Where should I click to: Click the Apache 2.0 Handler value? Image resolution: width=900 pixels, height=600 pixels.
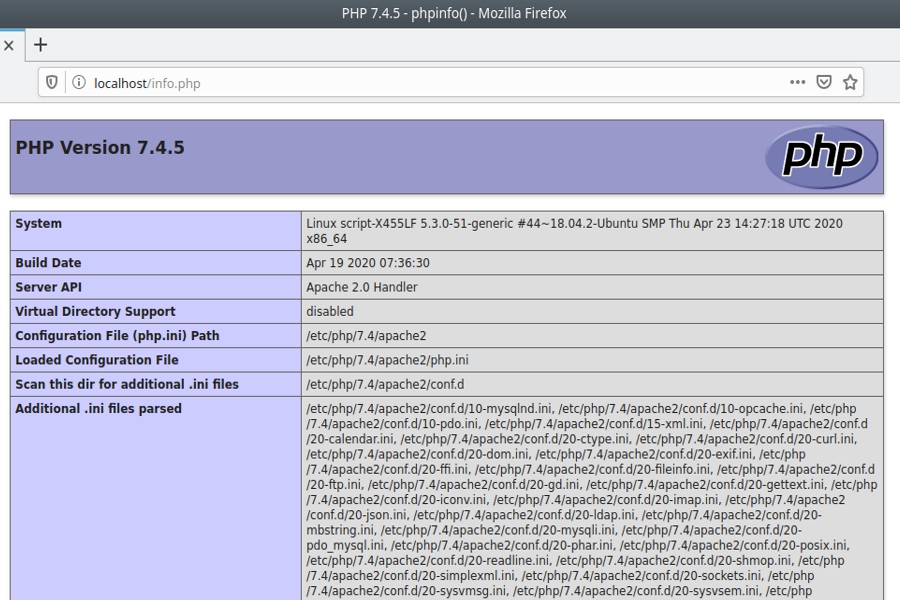pos(362,287)
